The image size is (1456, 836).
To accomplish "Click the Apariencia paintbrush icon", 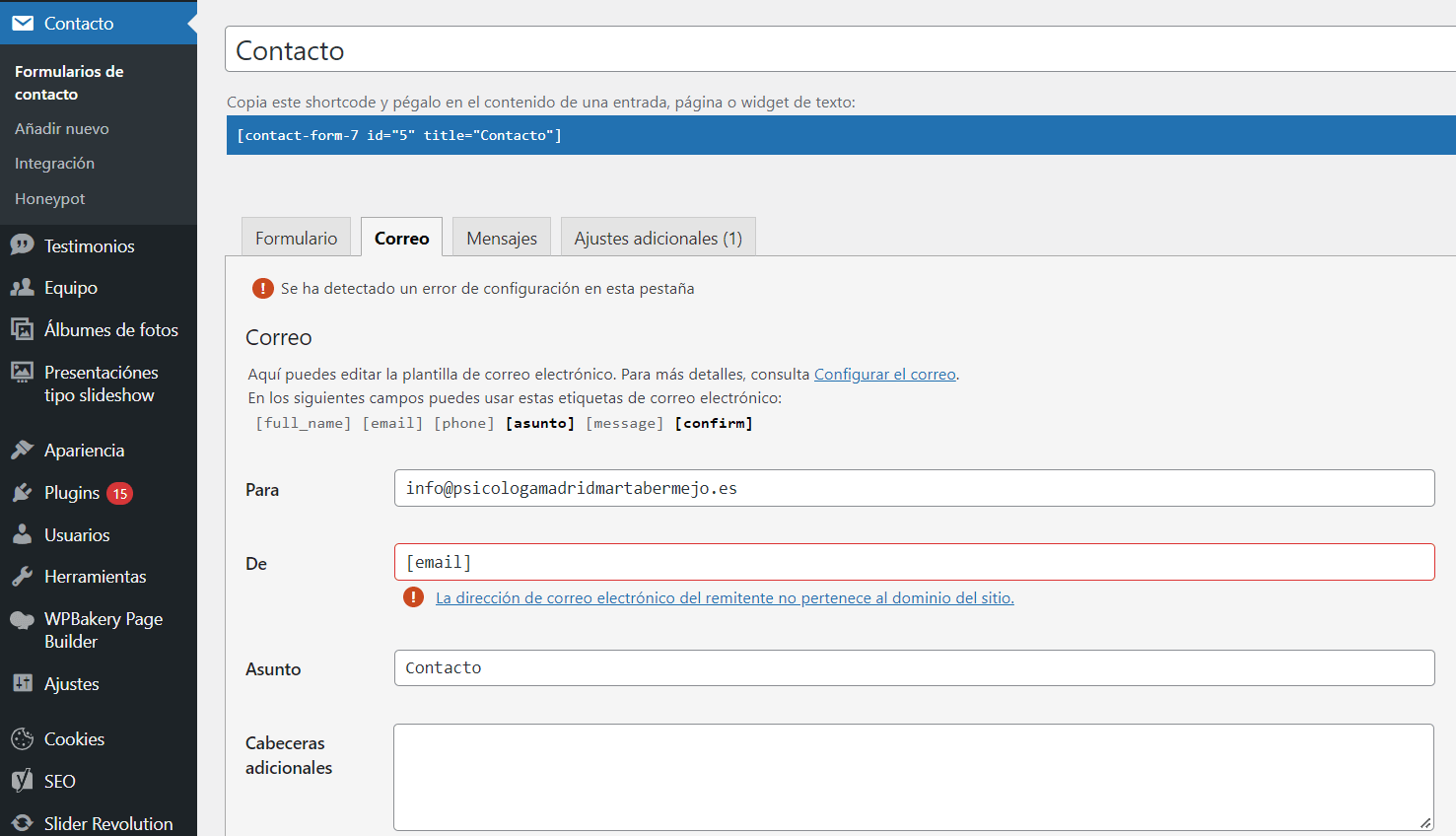I will click(23, 450).
